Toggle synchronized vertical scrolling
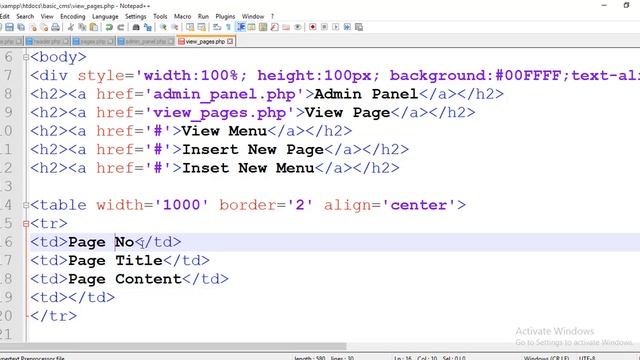Image resolution: width=640 pixels, height=360 pixels. [190, 27]
